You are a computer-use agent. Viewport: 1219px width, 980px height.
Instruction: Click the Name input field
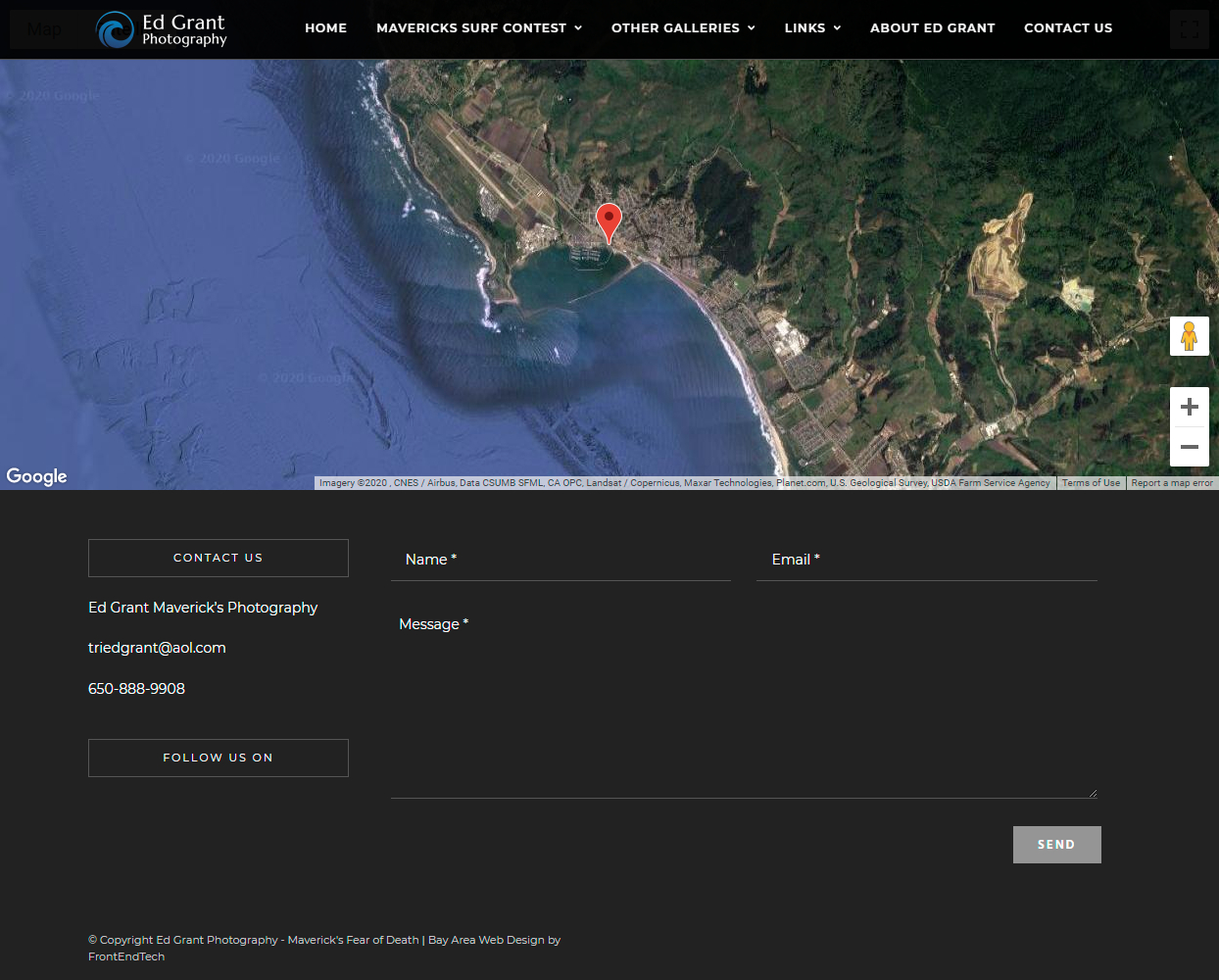pos(561,560)
